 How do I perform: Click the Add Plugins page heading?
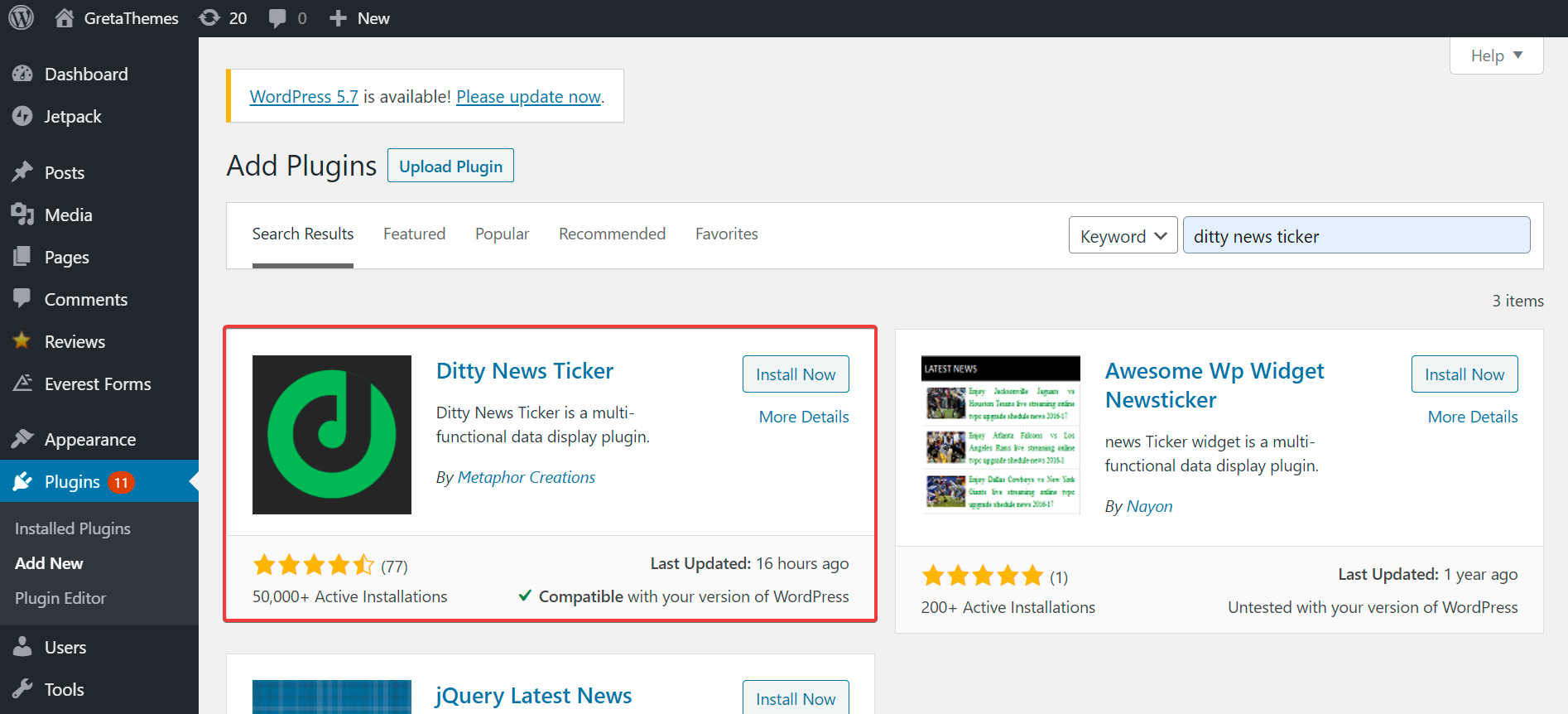301,166
